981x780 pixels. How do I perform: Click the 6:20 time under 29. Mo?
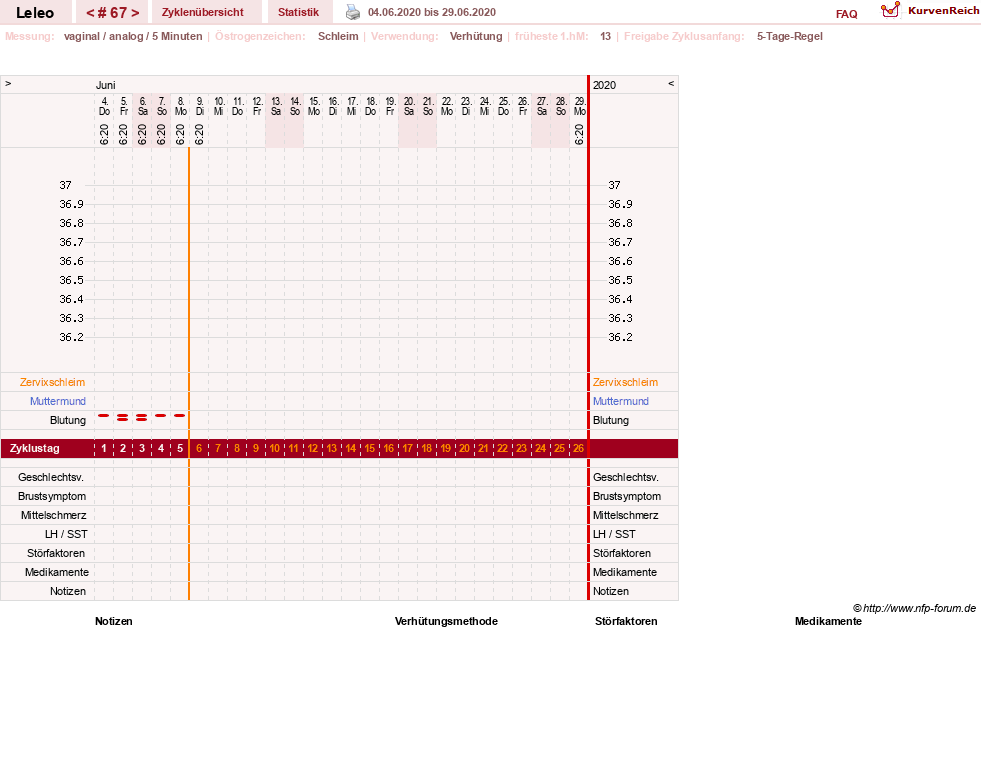579,134
